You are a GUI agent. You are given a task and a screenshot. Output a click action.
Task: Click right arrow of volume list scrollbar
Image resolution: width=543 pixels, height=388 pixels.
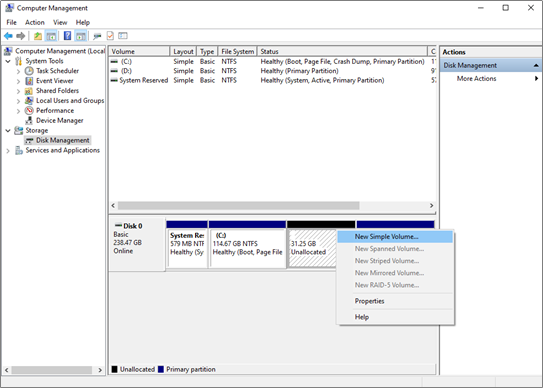pos(431,206)
